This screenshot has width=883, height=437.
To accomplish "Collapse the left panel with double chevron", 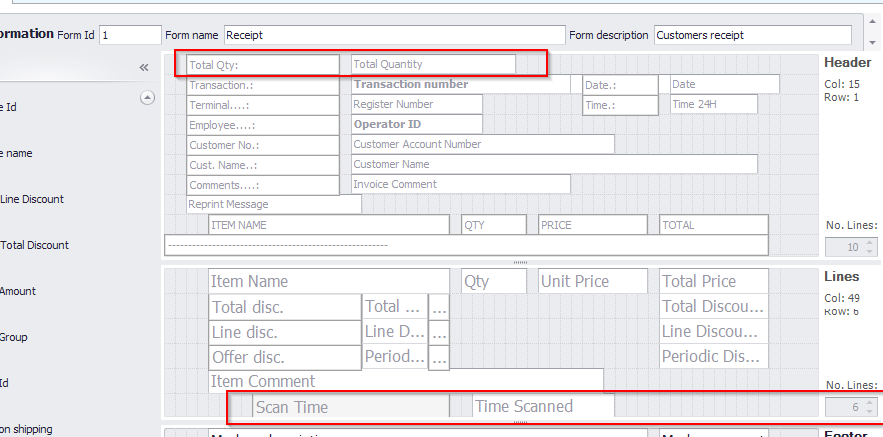I will coord(144,67).
